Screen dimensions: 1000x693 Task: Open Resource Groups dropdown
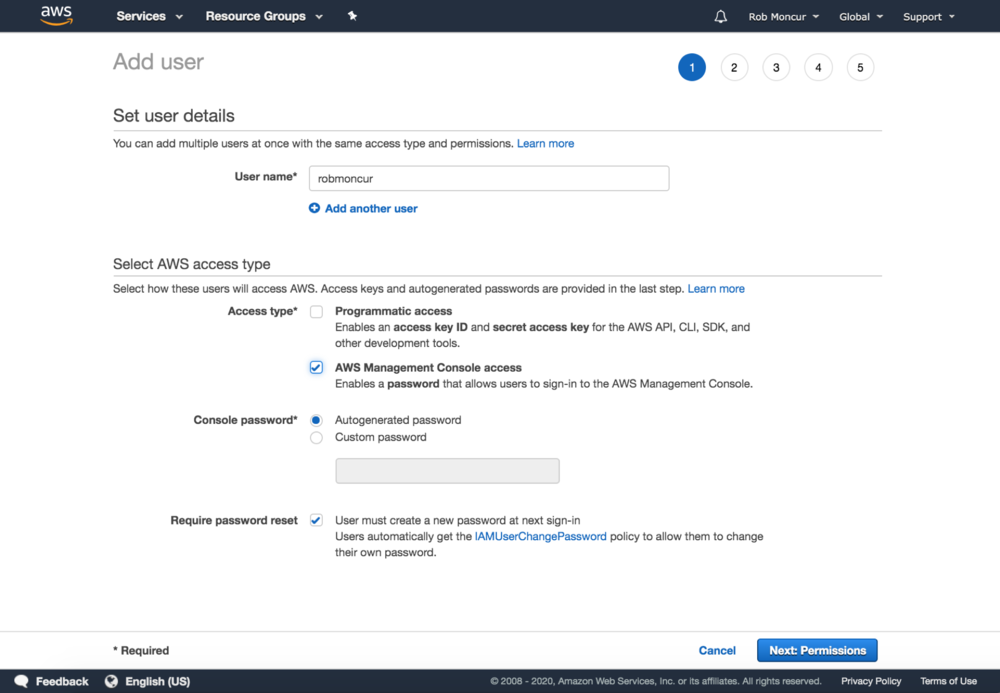coord(264,17)
